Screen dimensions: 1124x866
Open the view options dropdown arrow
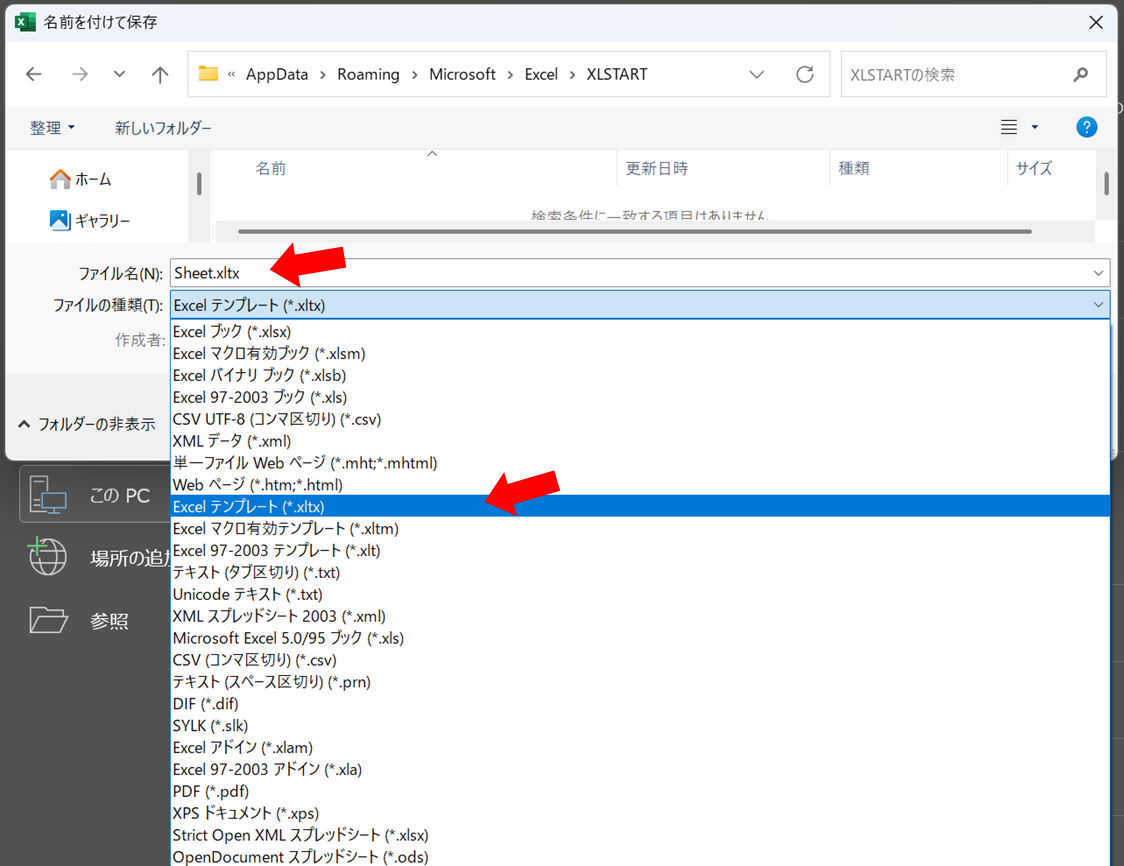[1034, 127]
